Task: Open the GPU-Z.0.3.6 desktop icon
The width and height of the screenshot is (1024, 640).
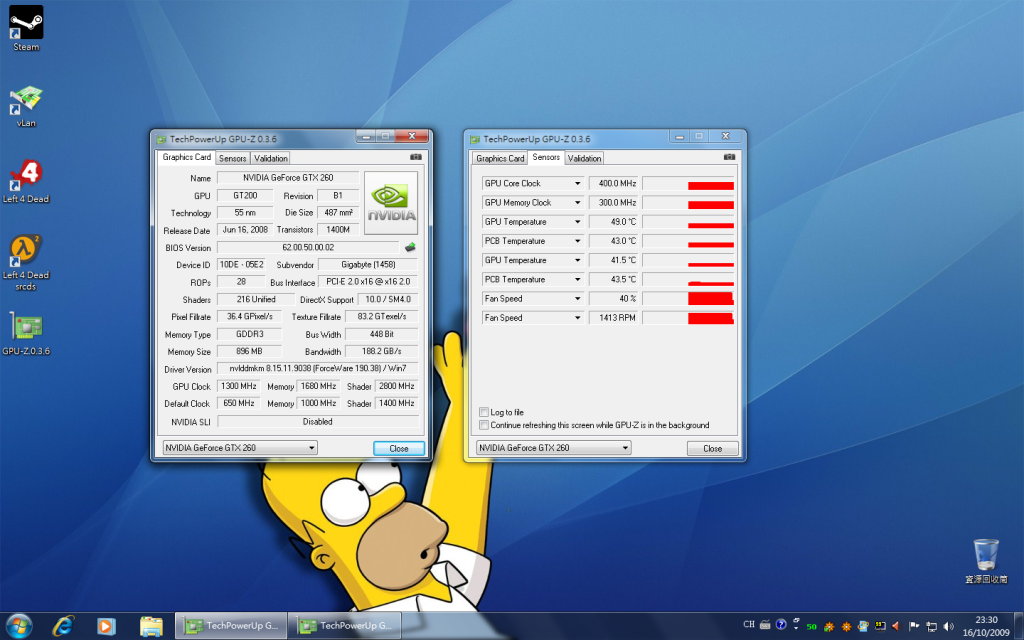Action: click(26, 328)
